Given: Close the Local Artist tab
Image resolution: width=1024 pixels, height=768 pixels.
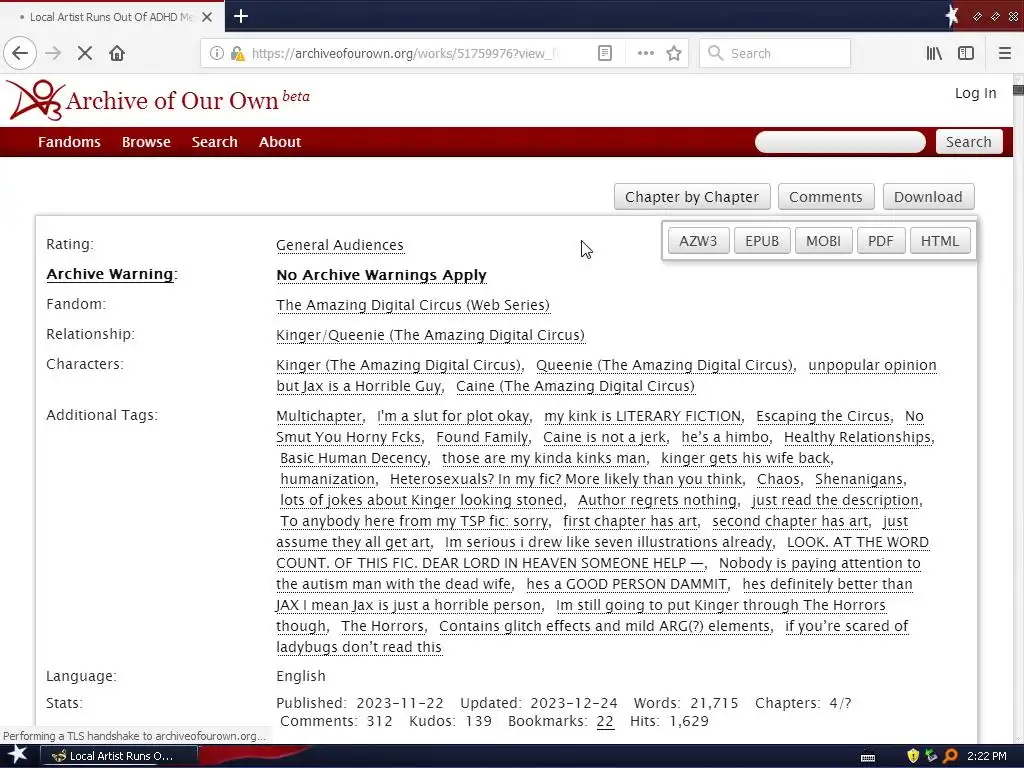Looking at the screenshot, I should point(207,17).
